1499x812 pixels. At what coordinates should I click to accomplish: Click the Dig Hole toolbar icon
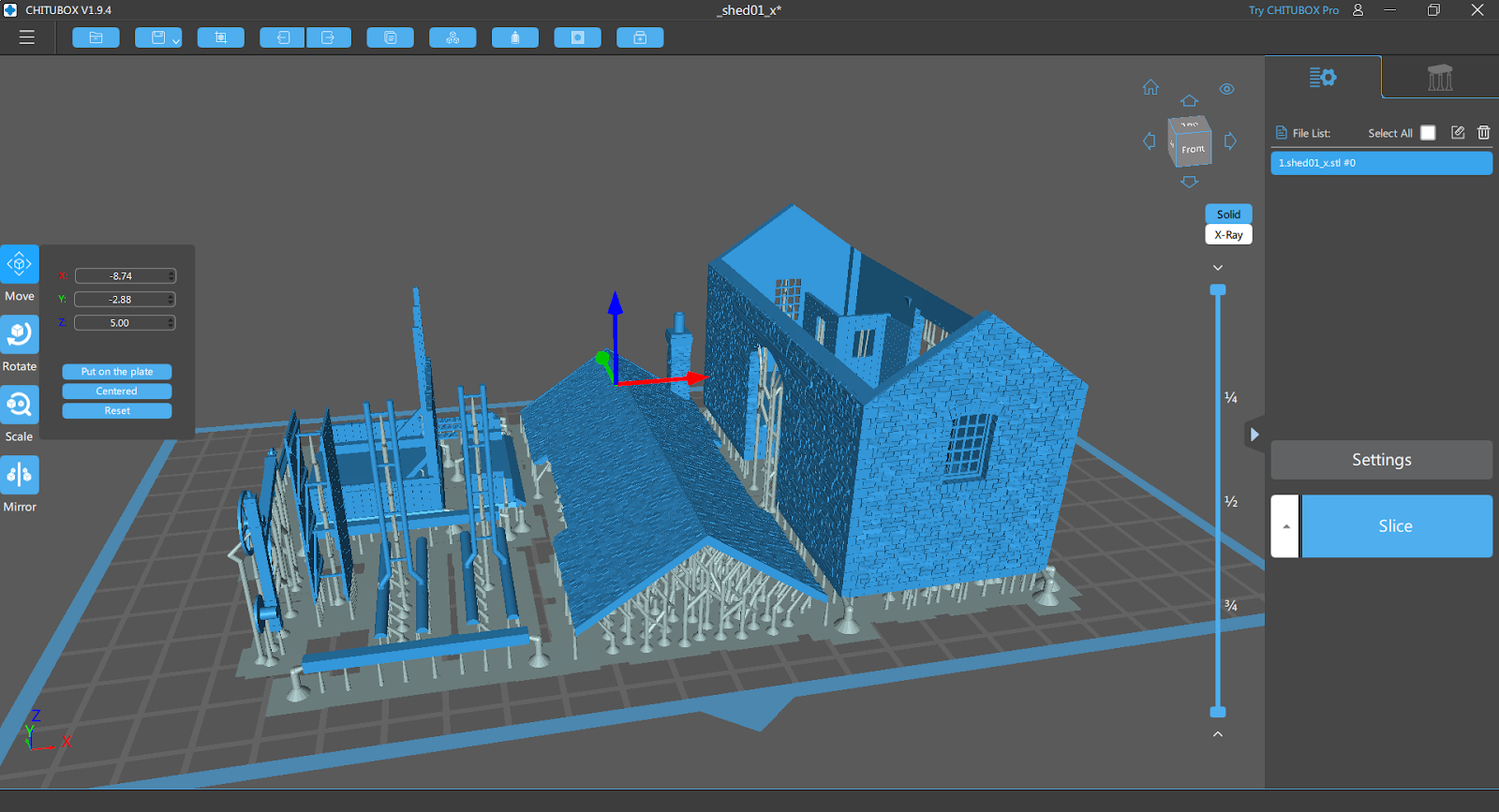pos(578,37)
